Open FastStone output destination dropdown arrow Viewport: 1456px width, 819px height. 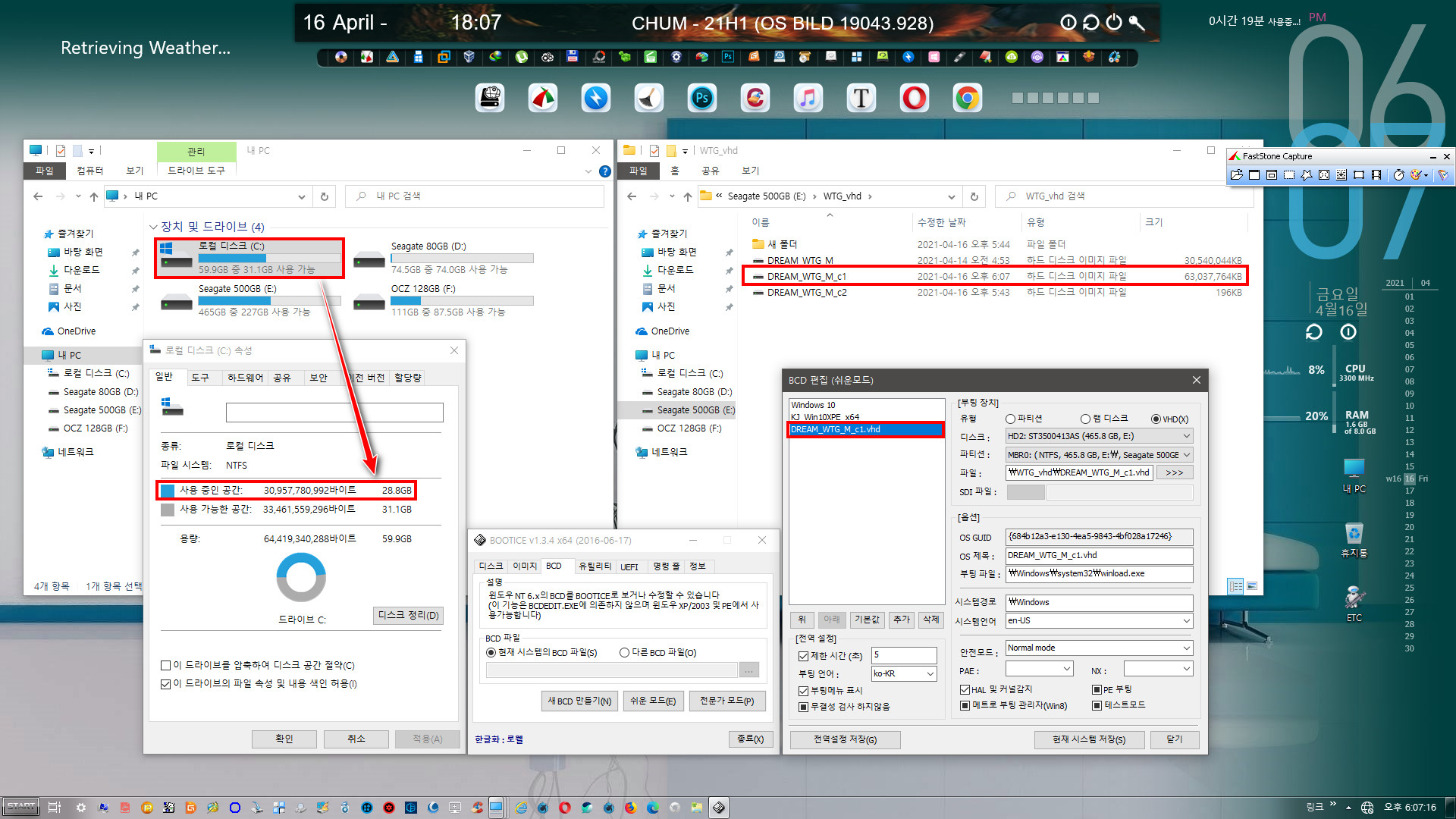(x=1426, y=175)
